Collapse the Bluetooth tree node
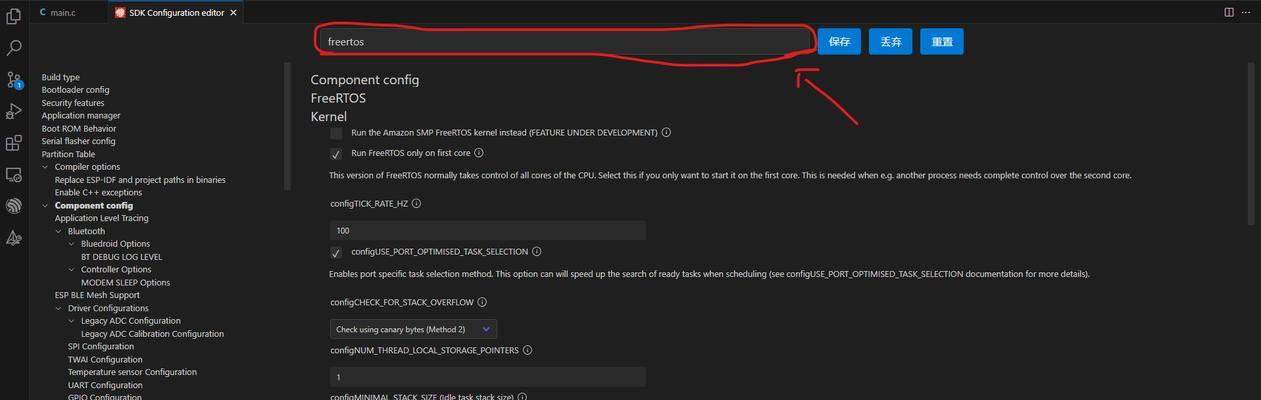The height and width of the screenshot is (400, 1261). [58, 231]
